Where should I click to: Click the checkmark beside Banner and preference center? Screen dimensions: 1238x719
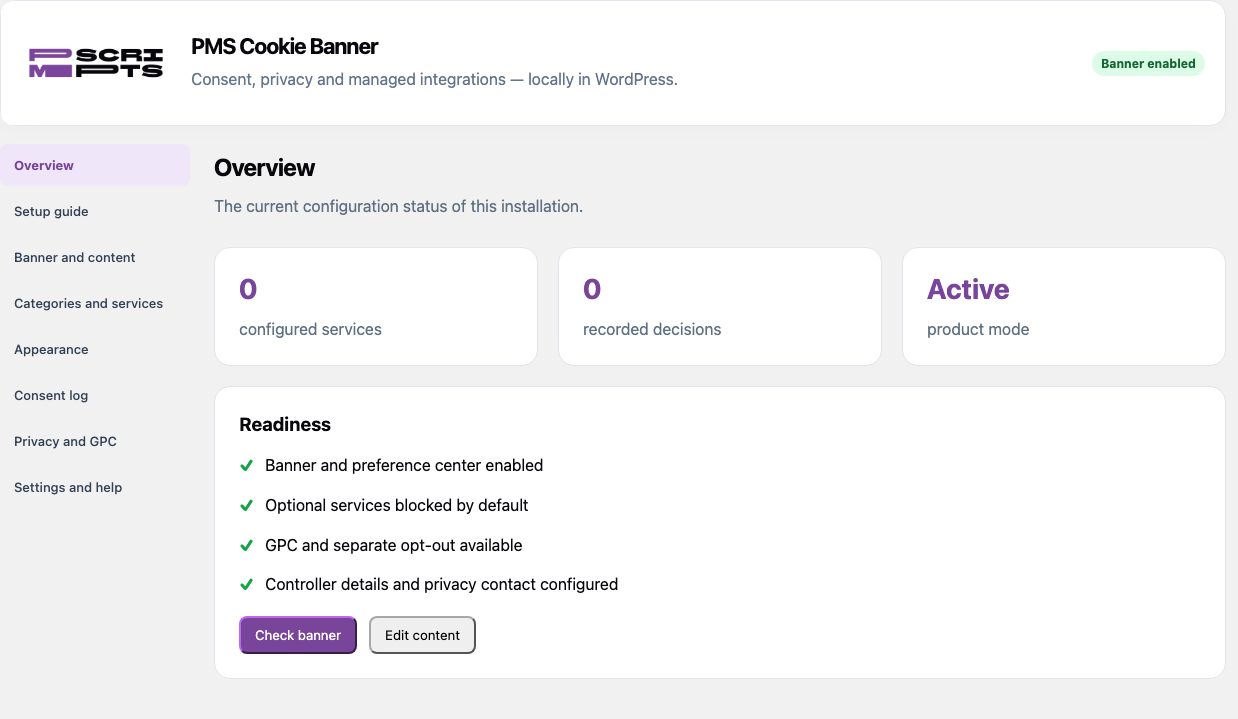coord(246,465)
